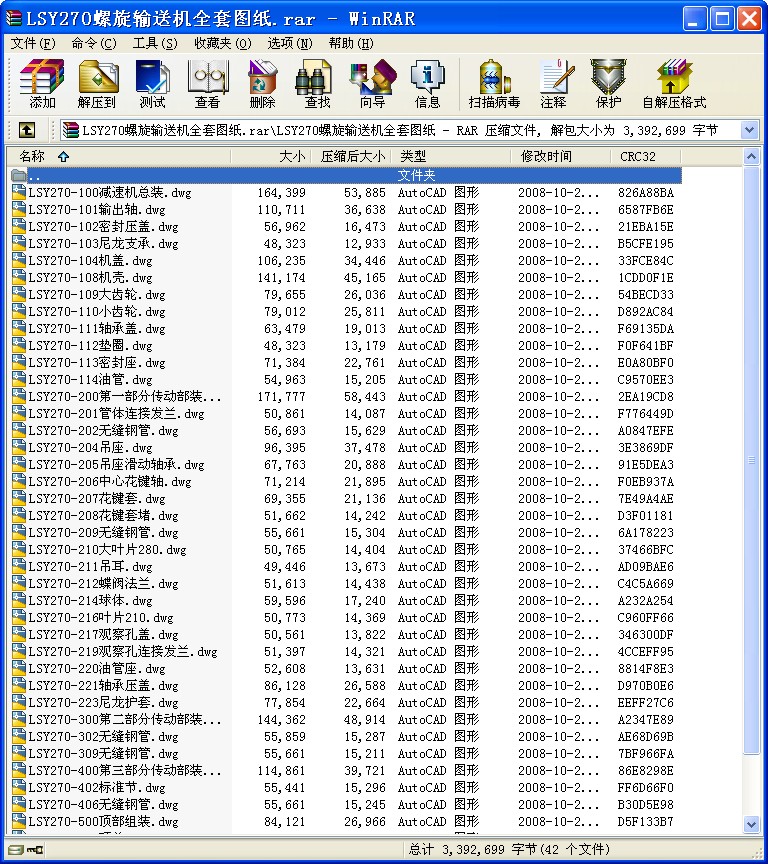The height and width of the screenshot is (864, 768).
Task: Launch the 查找 (Find) binoculars tool
Action: [x=317, y=84]
